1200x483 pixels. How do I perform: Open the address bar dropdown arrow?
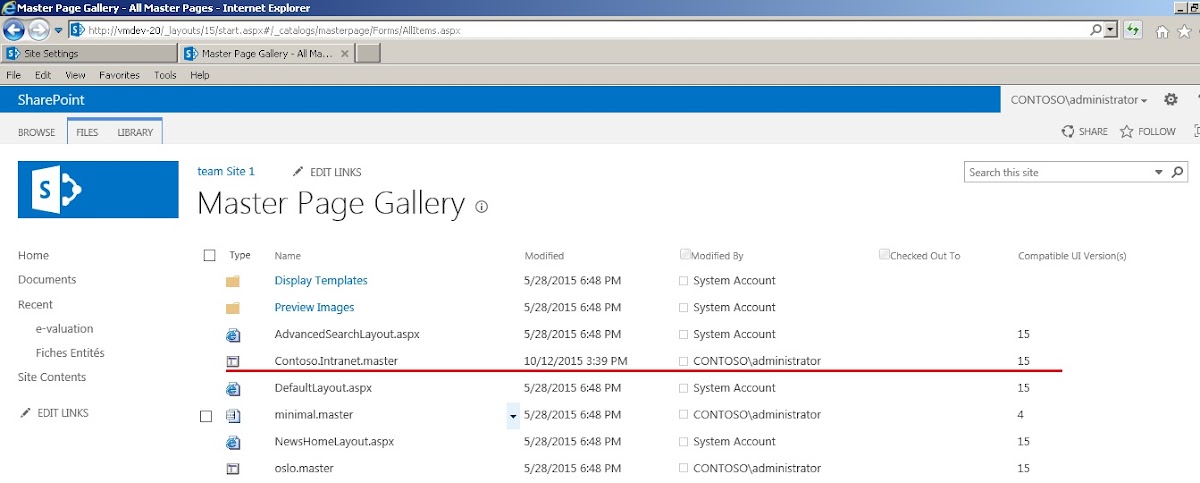coord(1111,30)
